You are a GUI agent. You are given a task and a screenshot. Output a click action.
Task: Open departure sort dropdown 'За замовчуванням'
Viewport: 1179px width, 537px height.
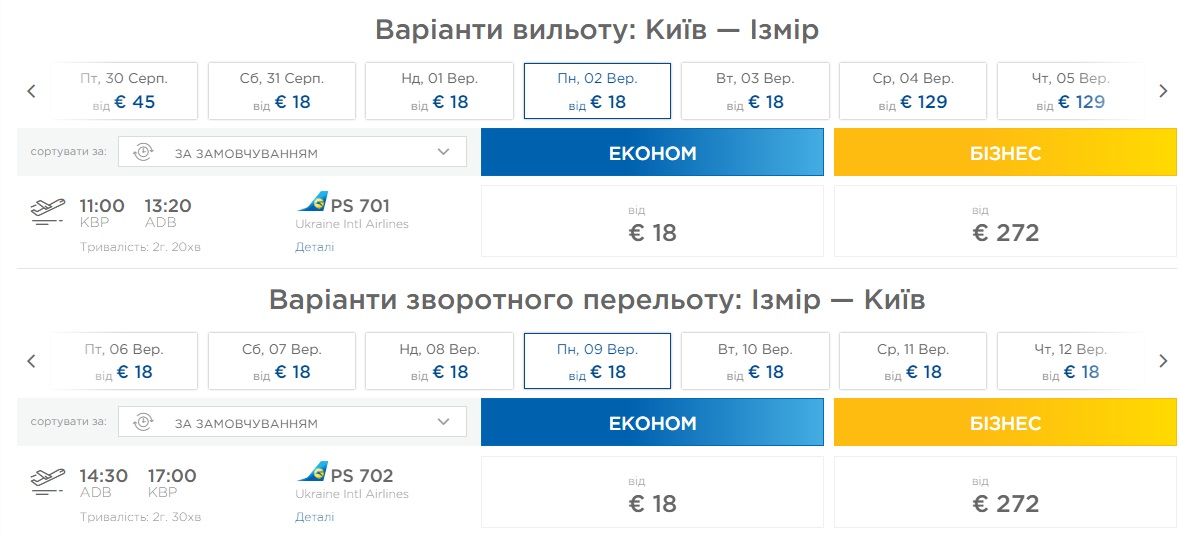[292, 153]
